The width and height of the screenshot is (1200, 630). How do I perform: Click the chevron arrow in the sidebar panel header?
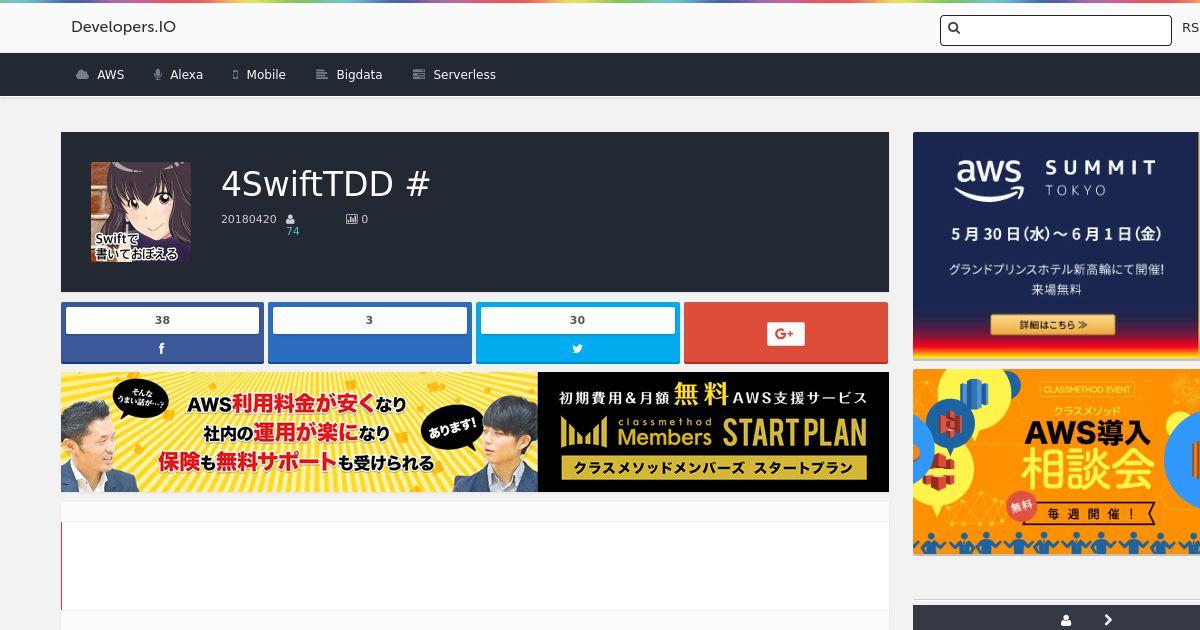1108,620
